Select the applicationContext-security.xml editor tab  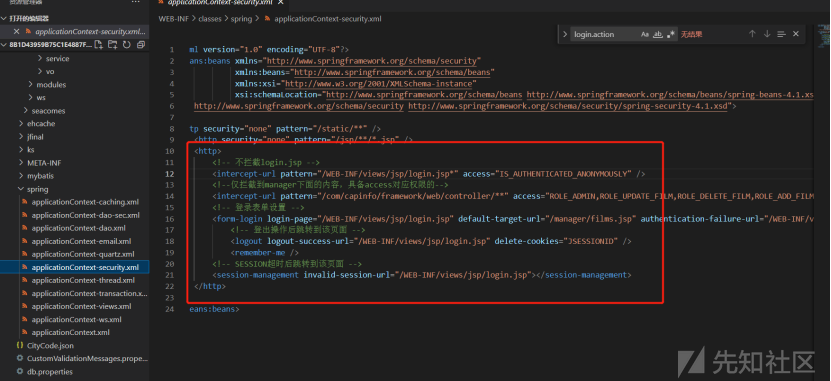(x=220, y=3)
